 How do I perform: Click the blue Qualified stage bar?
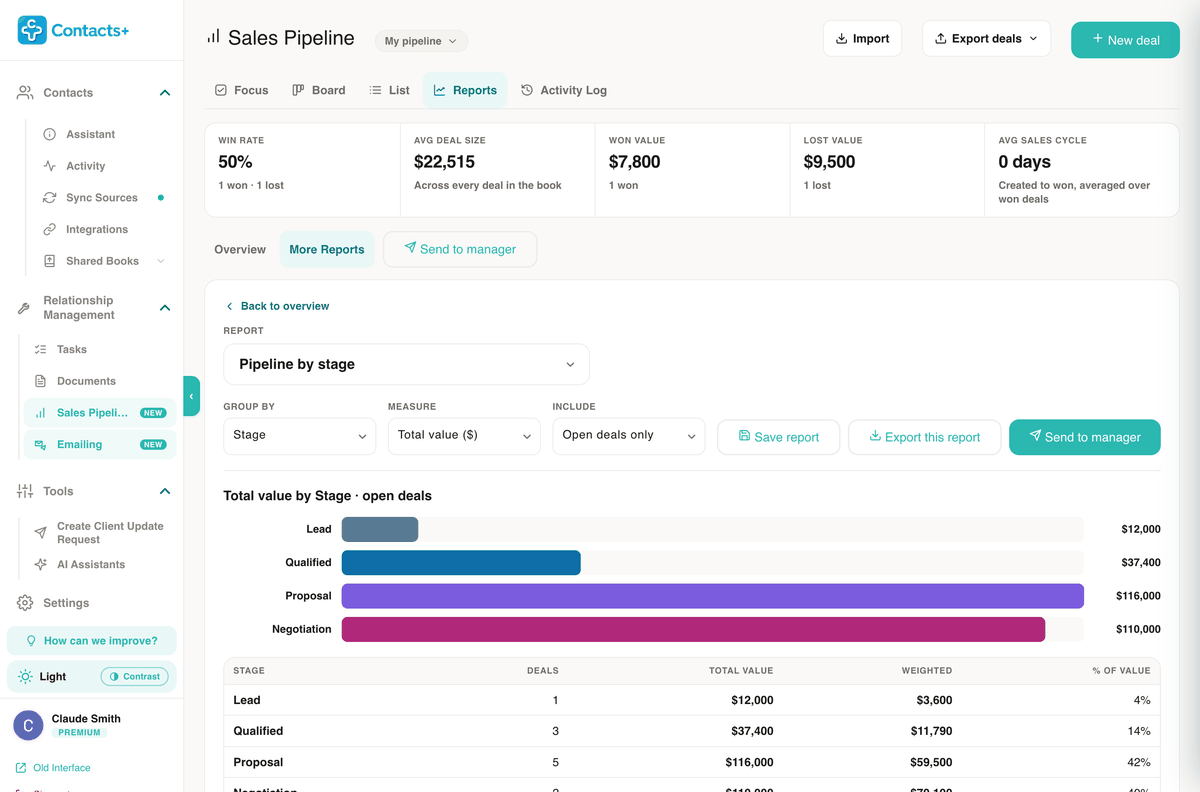(461, 562)
